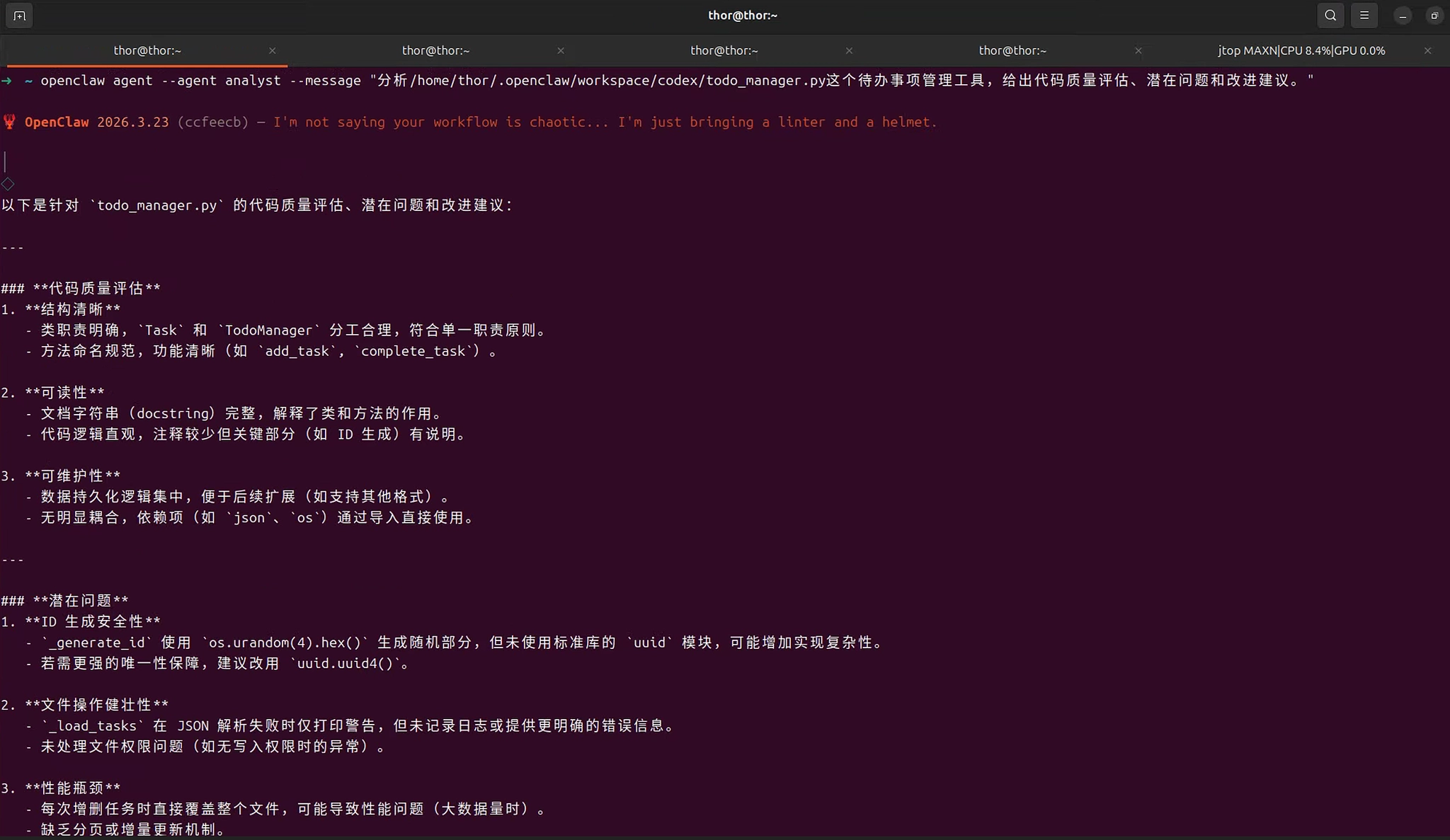1450x840 pixels.
Task: Click the search magnifier icon
Action: 1330,16
